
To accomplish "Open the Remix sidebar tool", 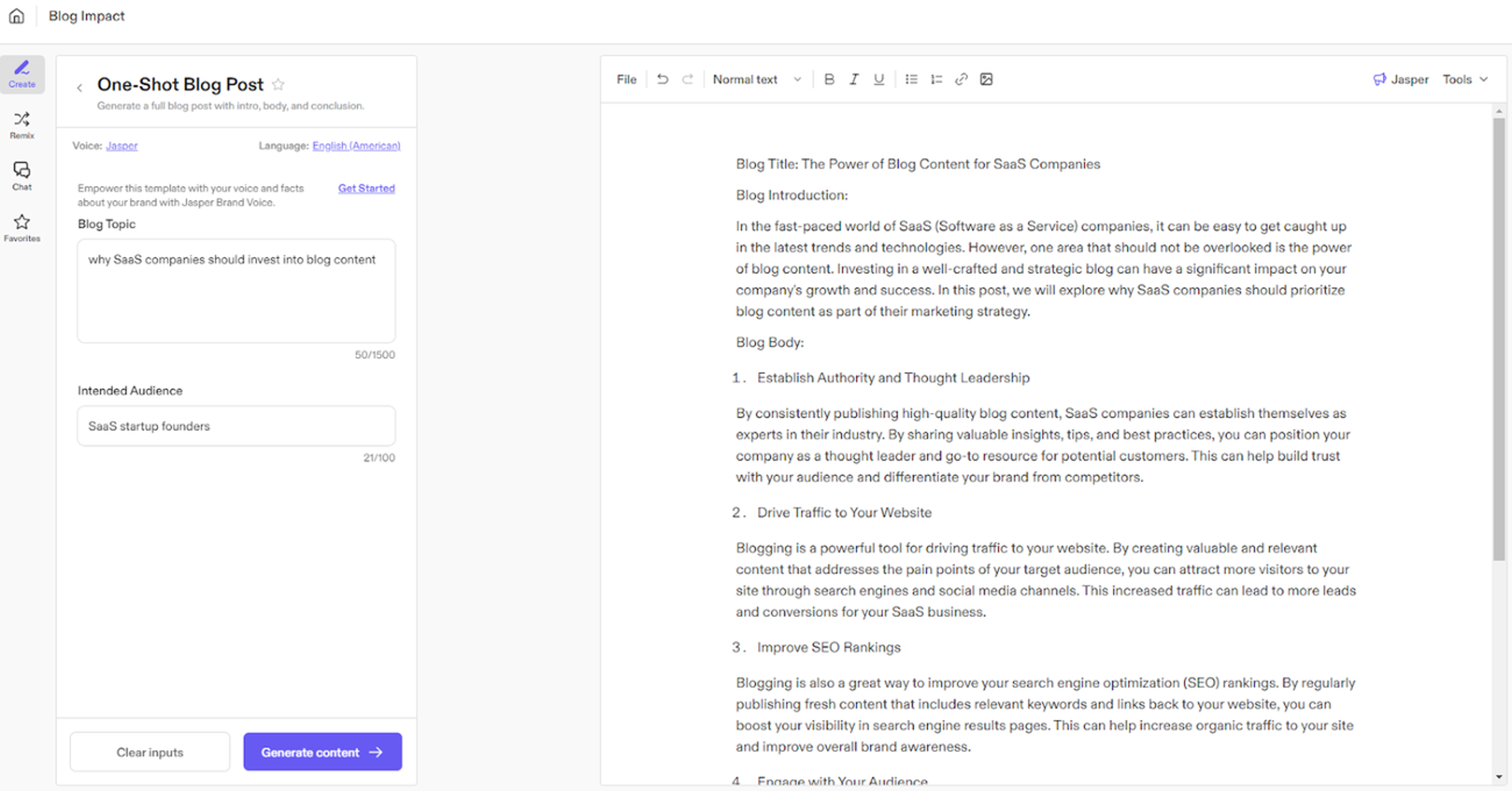I will coord(22,125).
